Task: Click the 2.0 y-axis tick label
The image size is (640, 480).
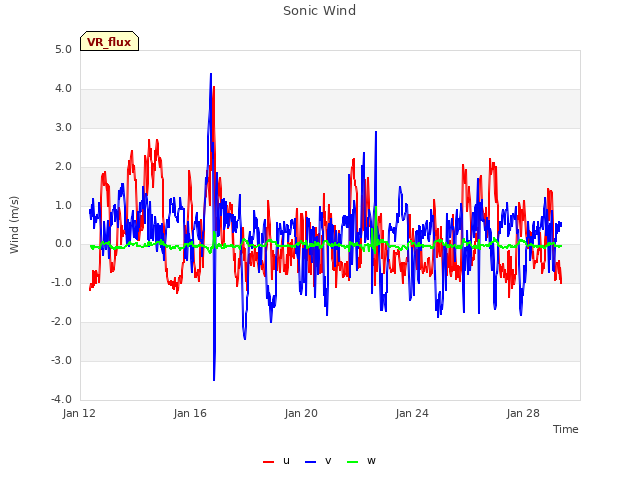Action: tap(63, 167)
